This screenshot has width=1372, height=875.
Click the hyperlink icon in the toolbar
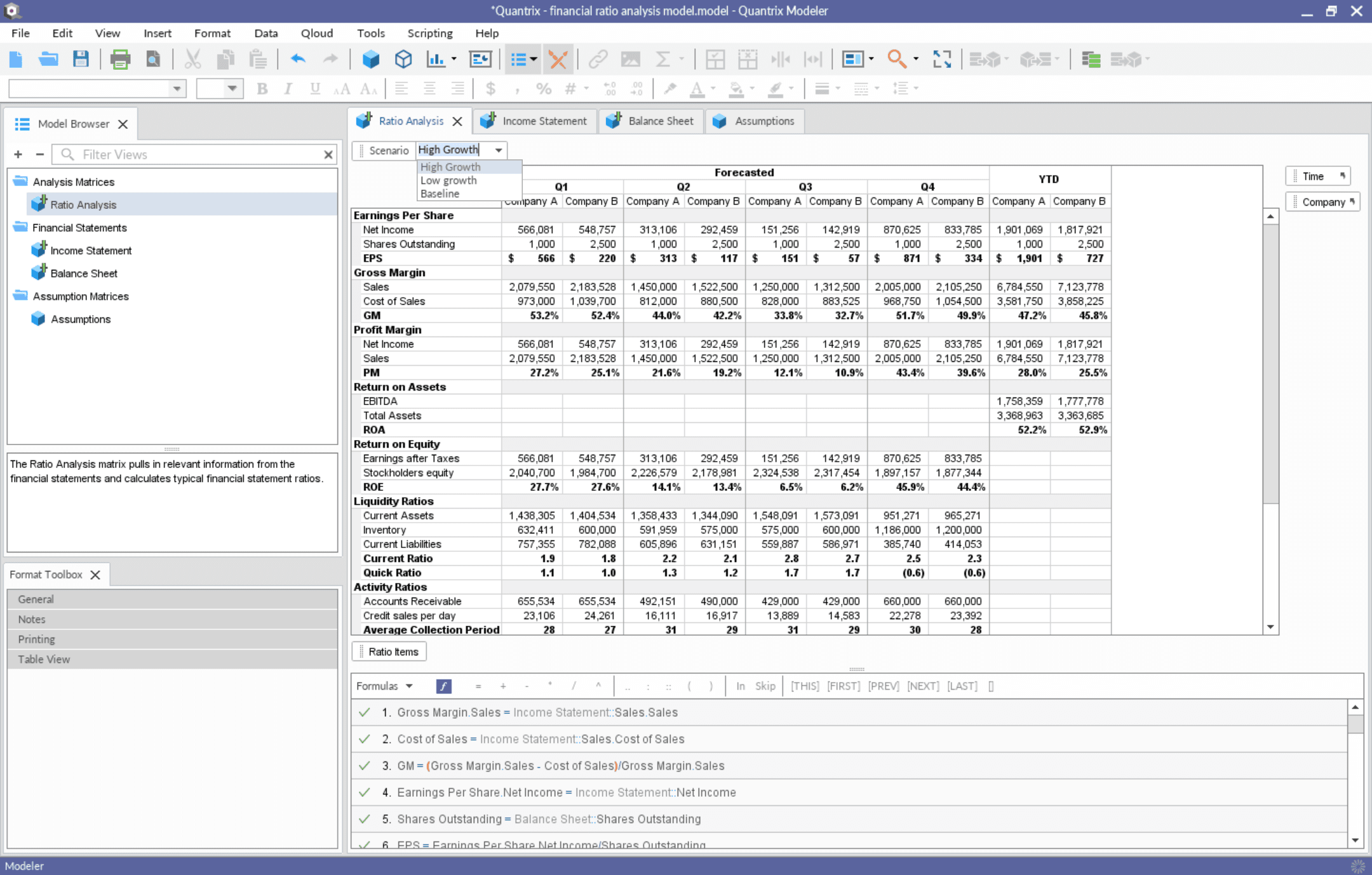598,59
